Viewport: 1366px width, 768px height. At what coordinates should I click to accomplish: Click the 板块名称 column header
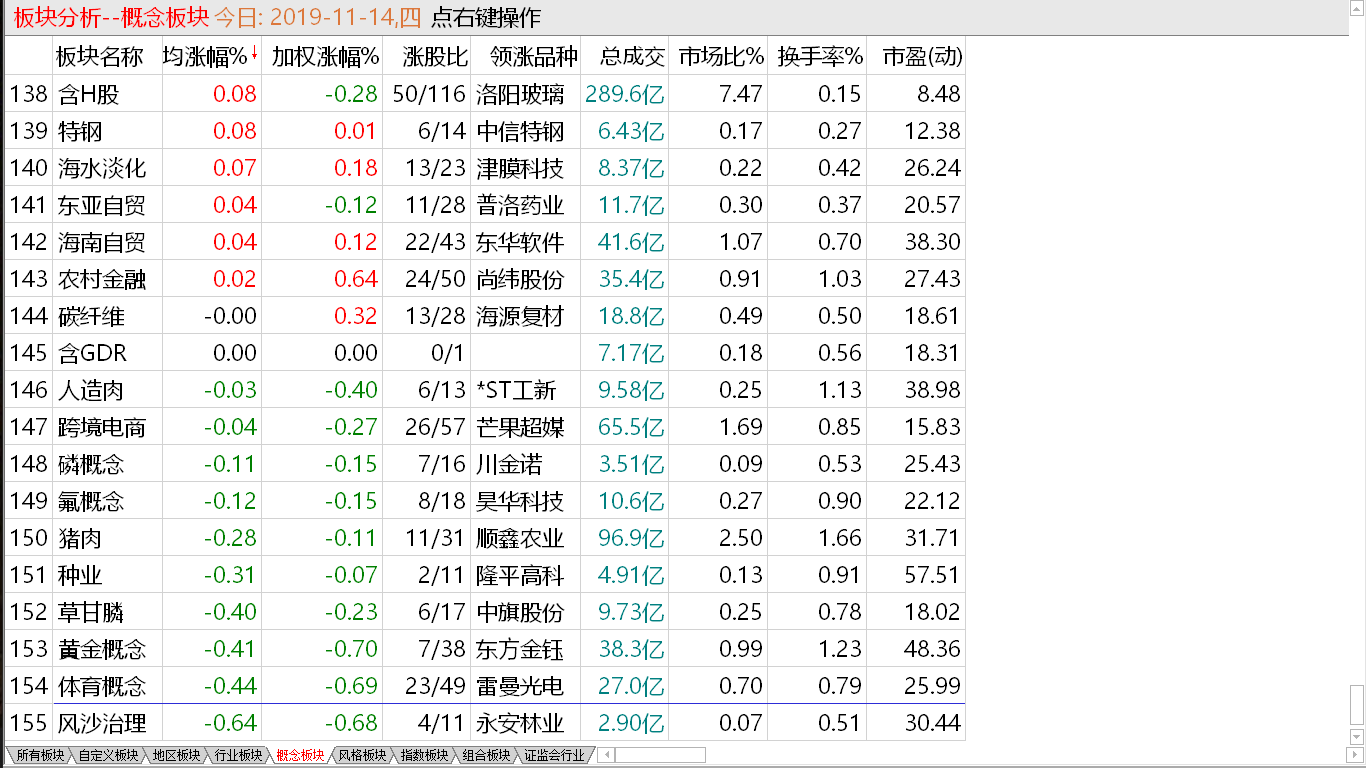tap(99, 57)
